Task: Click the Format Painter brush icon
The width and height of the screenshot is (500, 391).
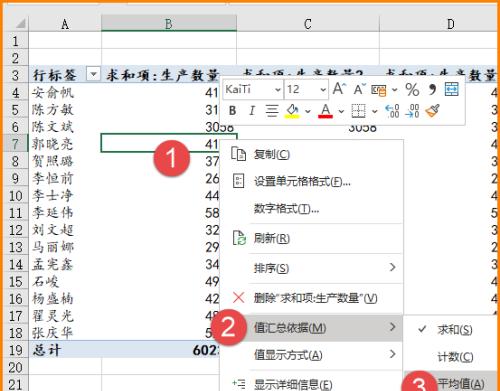Action: (432, 111)
